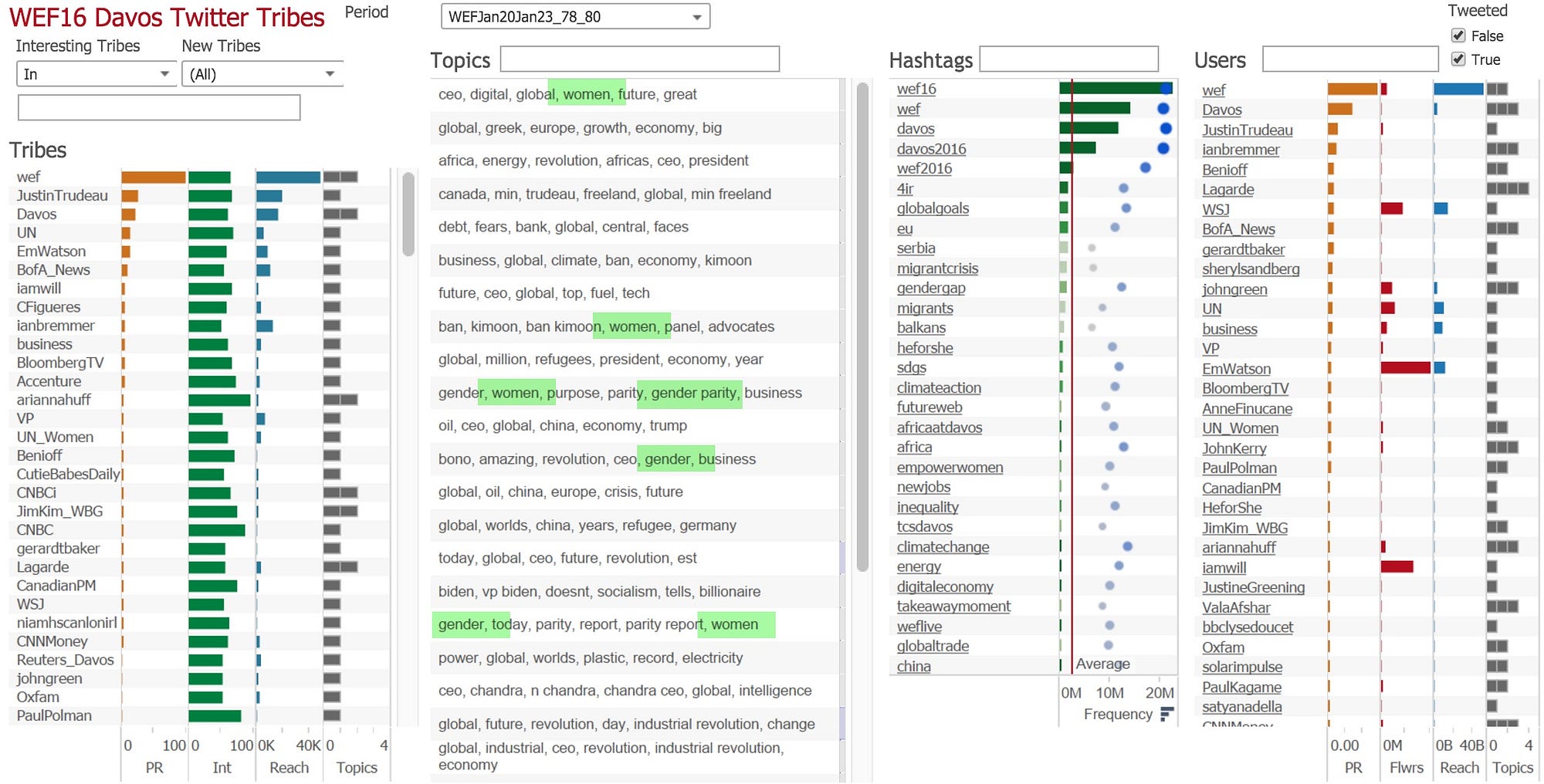This screenshot has height=784, width=1544.
Task: Uncheck the False tweeted checkbox
Action: 1458,35
